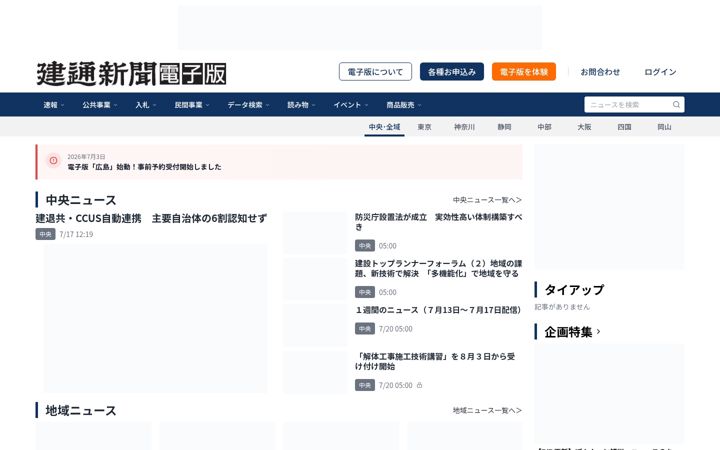Click the 記事がありません text under タイアップ
This screenshot has height=450, width=720.
pos(562,307)
